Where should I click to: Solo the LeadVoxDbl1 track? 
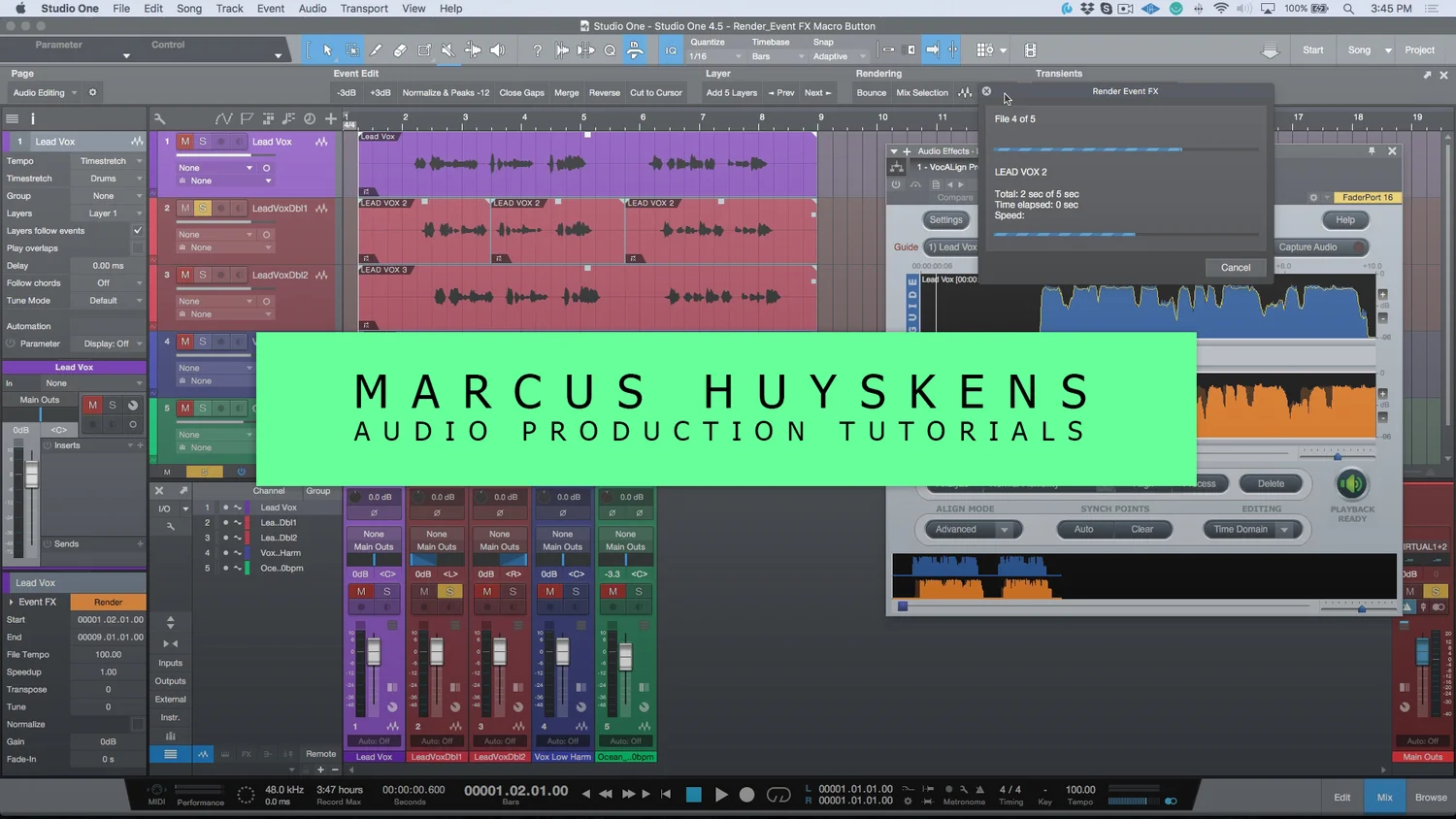201,208
